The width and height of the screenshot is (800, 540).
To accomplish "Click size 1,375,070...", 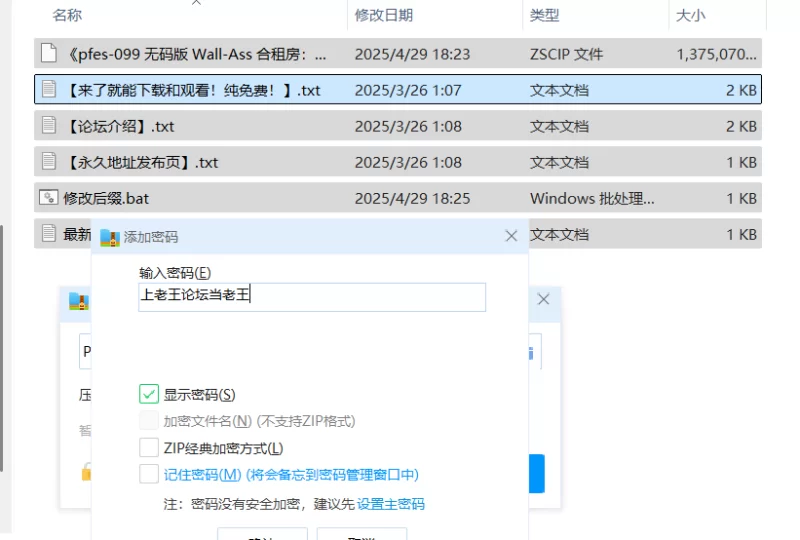I will tap(716, 54).
